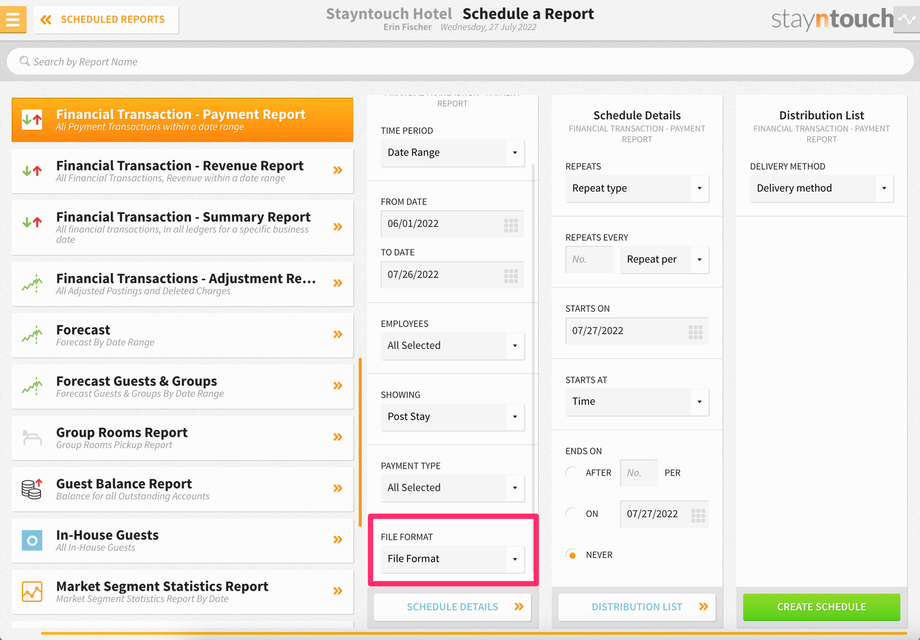Click the search magnifier icon

point(24,61)
